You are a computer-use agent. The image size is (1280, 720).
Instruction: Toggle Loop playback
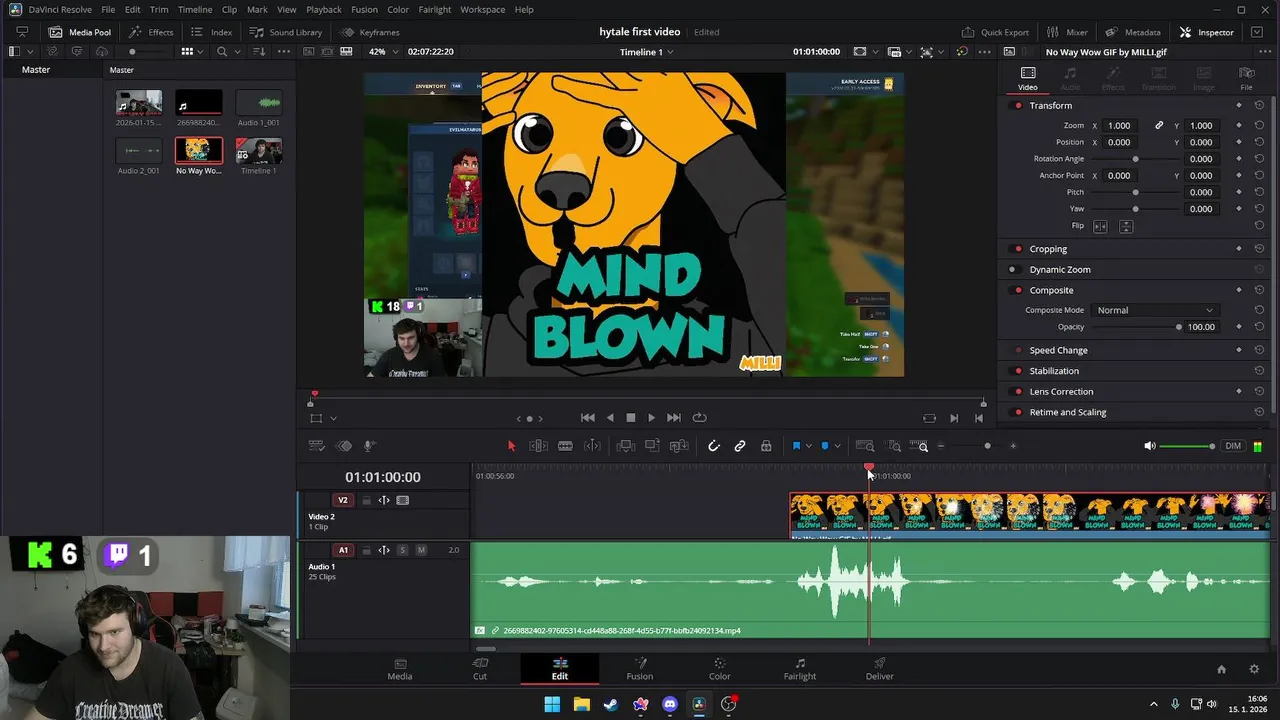coord(700,418)
